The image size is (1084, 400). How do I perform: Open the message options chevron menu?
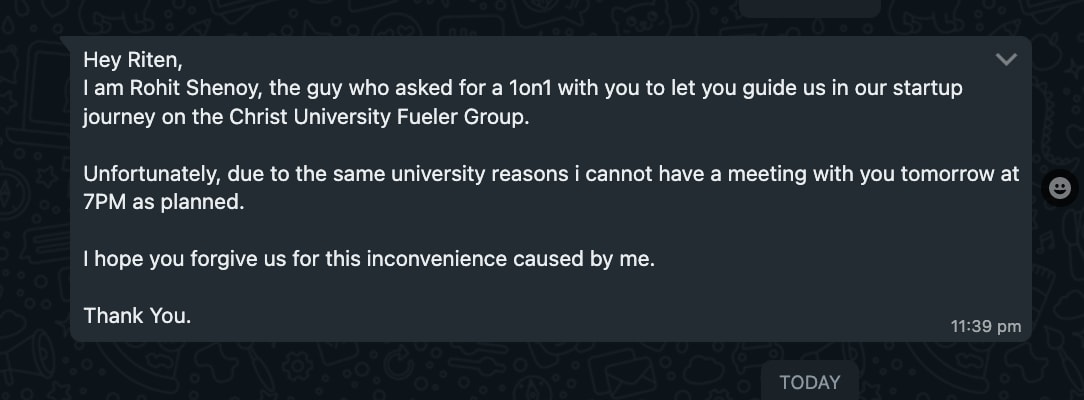1006,60
